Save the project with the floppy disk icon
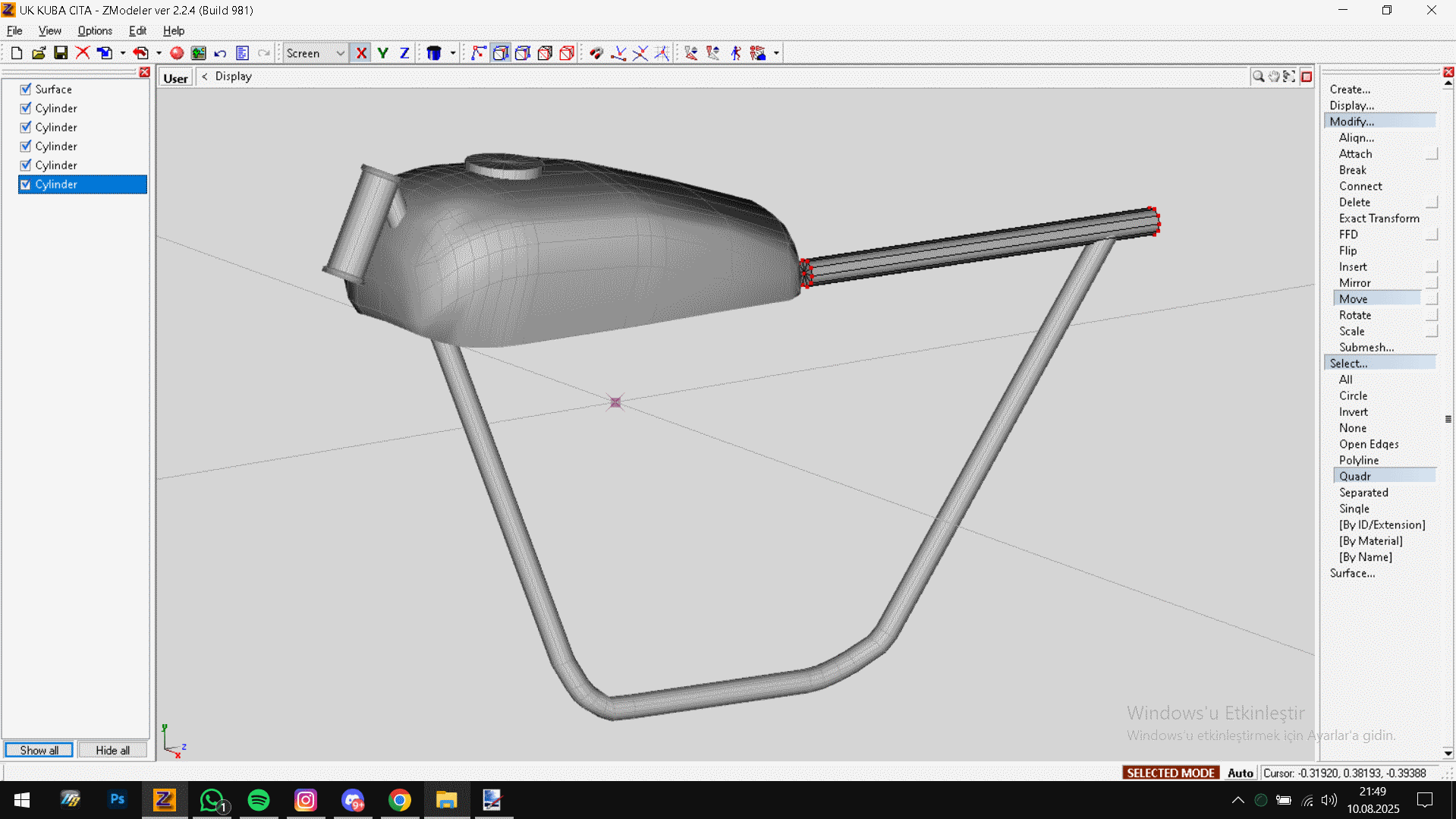The width and height of the screenshot is (1456, 819). click(61, 53)
